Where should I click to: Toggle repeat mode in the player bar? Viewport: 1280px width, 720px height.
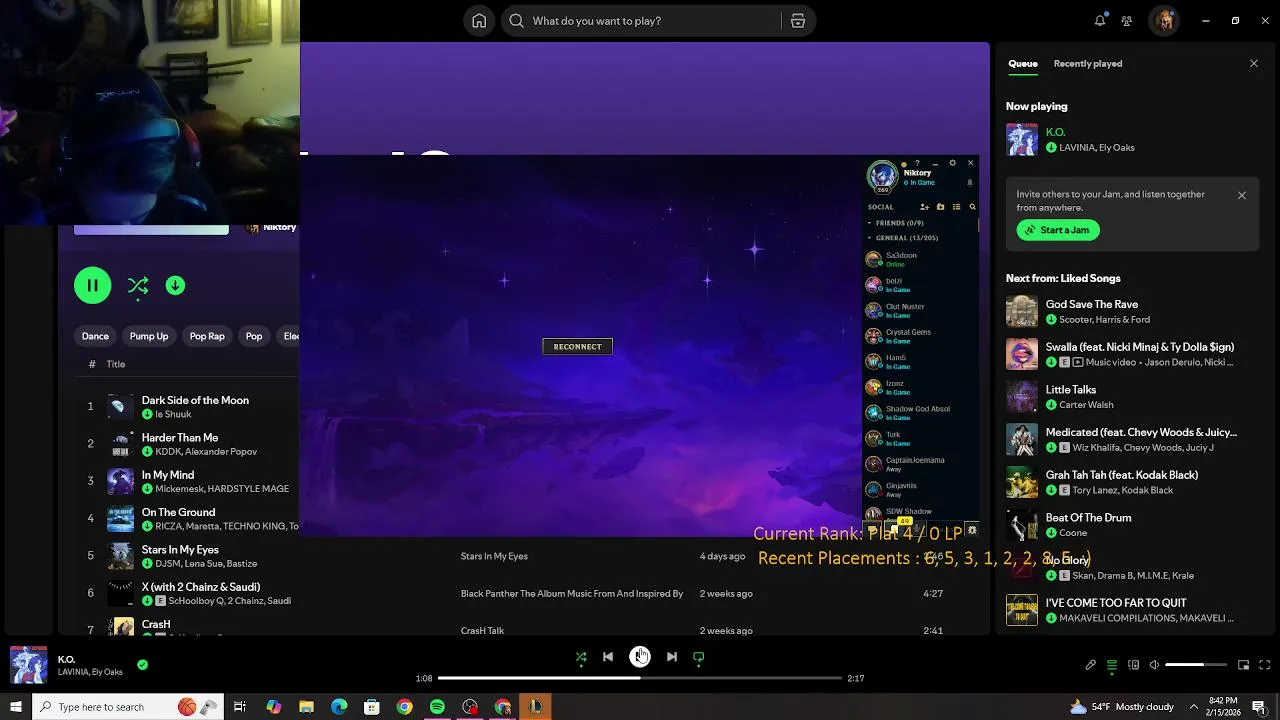click(699, 657)
